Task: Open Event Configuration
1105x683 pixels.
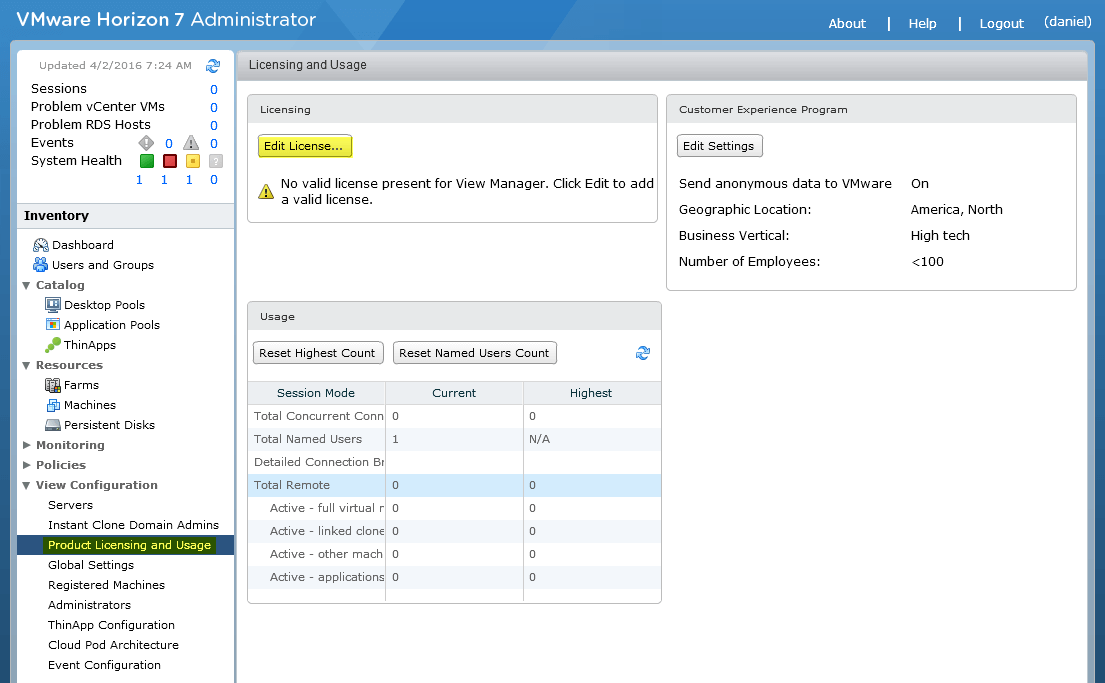Action: pos(104,665)
